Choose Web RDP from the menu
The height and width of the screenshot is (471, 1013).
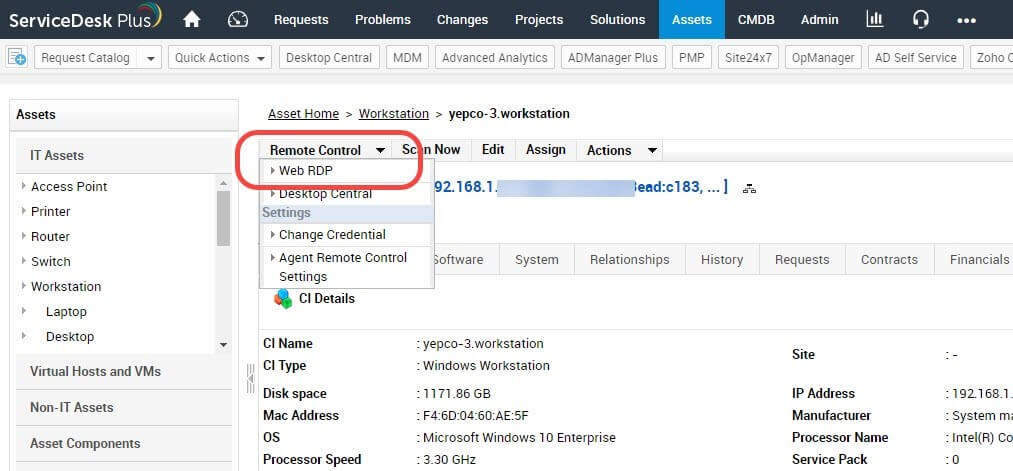pos(306,171)
